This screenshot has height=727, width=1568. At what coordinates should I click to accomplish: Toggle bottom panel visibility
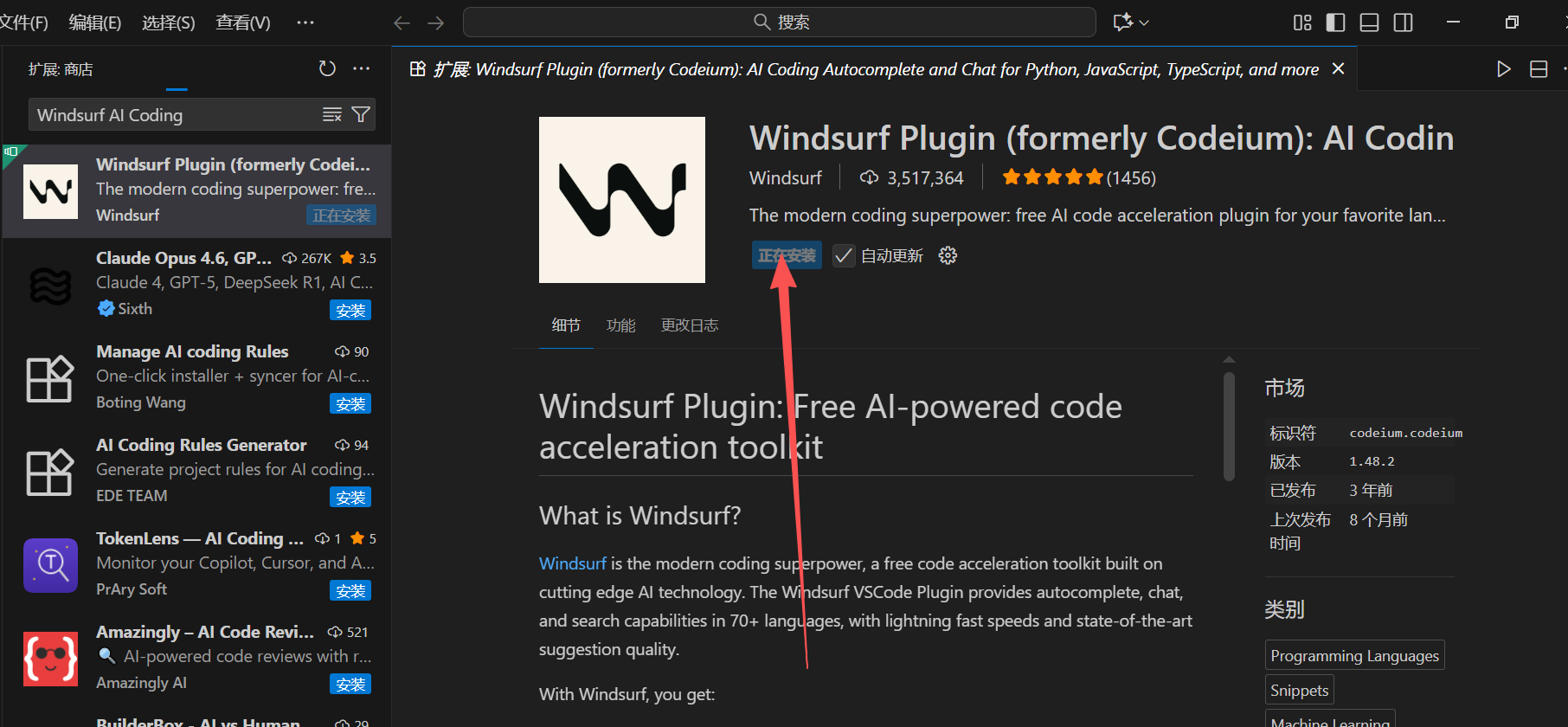coord(1370,23)
